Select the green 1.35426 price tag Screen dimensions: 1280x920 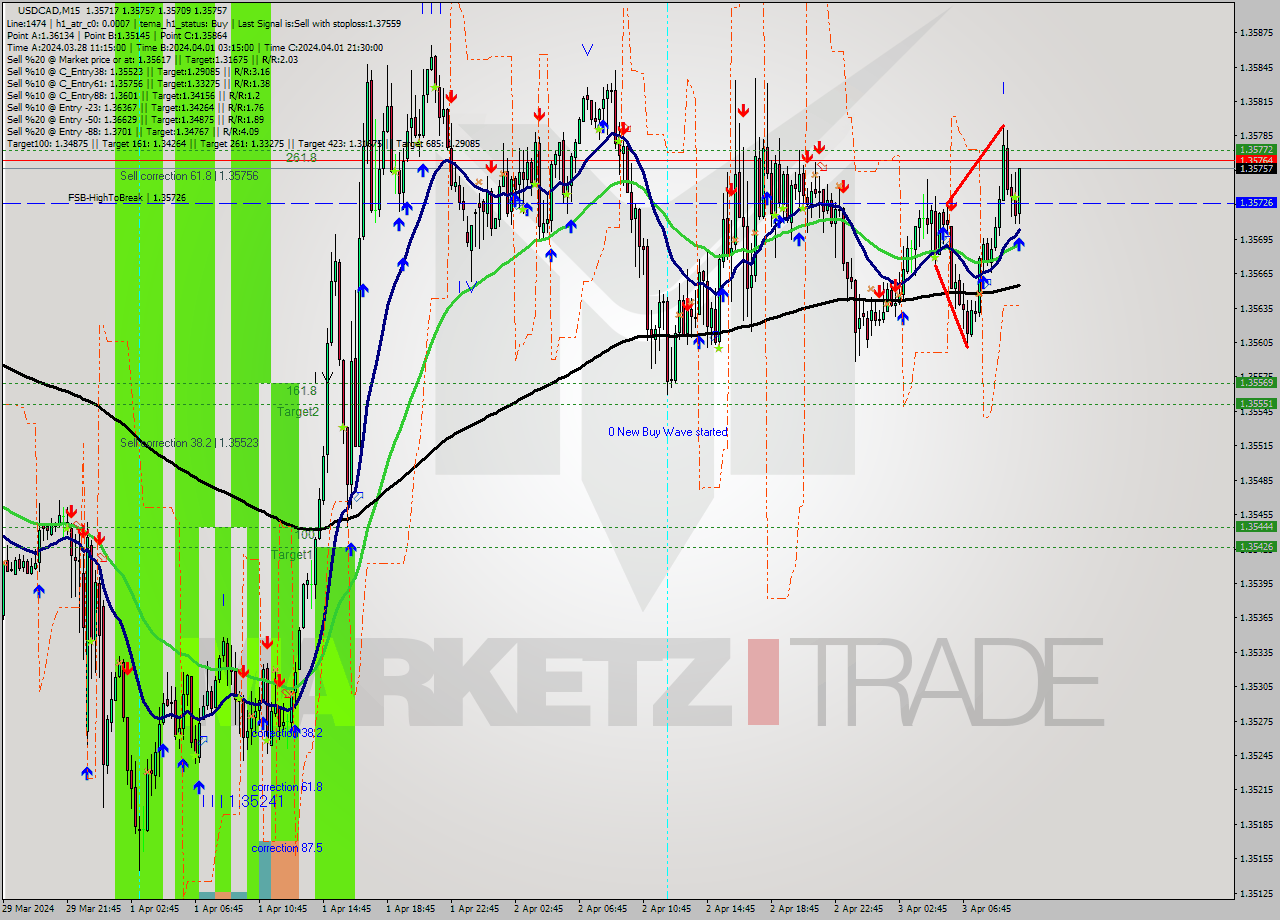point(1256,547)
